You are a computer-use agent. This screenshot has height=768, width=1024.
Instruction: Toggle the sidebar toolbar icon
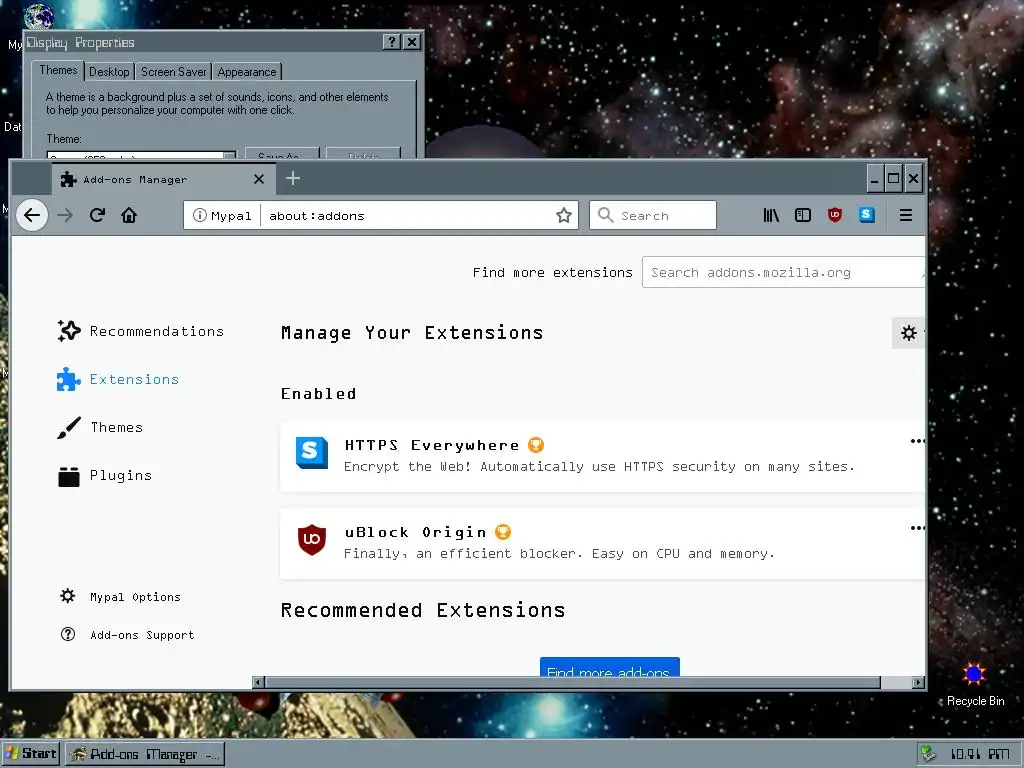803,215
